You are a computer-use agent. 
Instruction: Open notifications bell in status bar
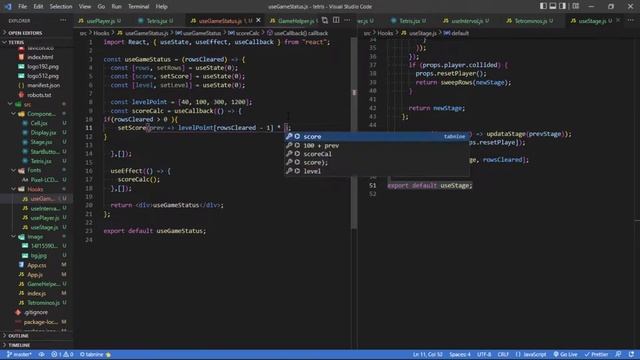click(x=631, y=354)
